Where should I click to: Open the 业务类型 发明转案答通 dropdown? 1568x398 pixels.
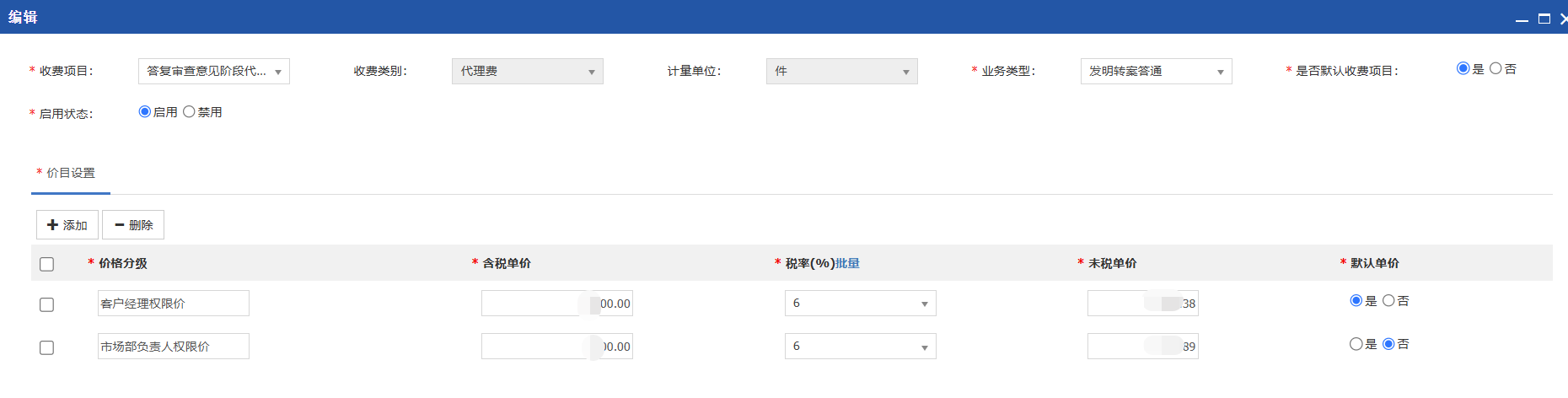click(x=1157, y=72)
